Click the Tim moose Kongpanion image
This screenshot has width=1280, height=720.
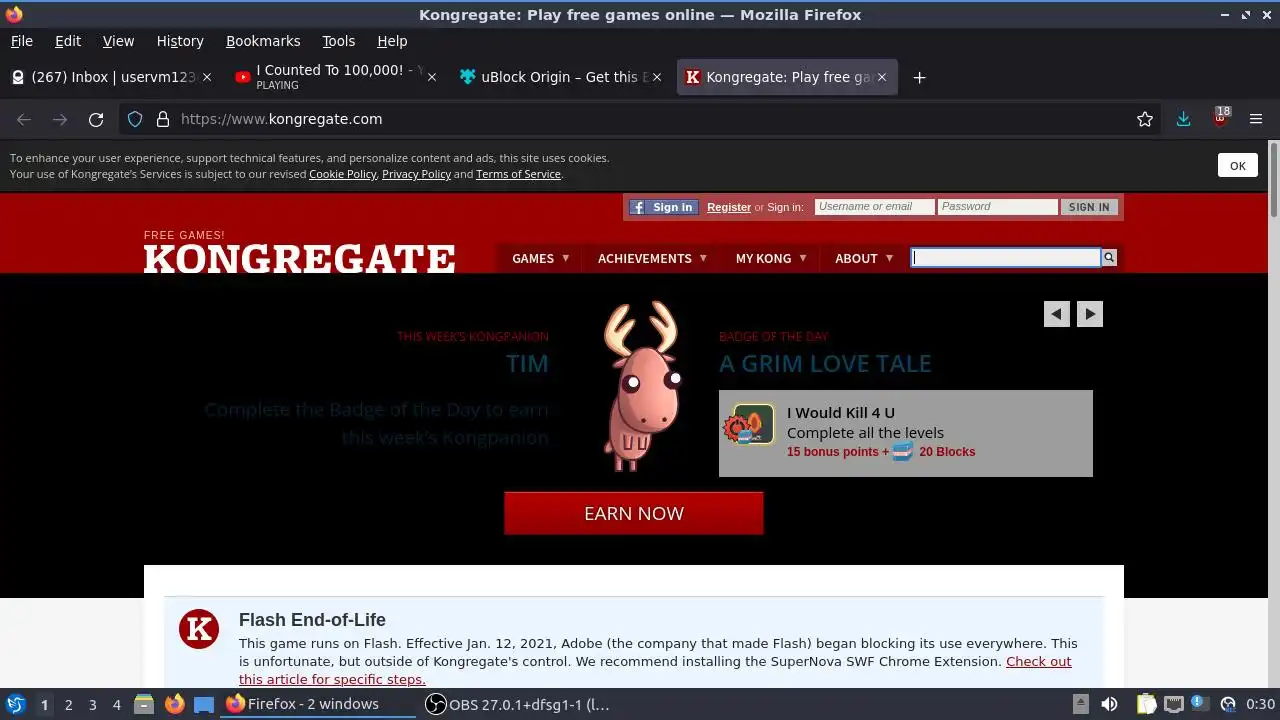pos(641,386)
